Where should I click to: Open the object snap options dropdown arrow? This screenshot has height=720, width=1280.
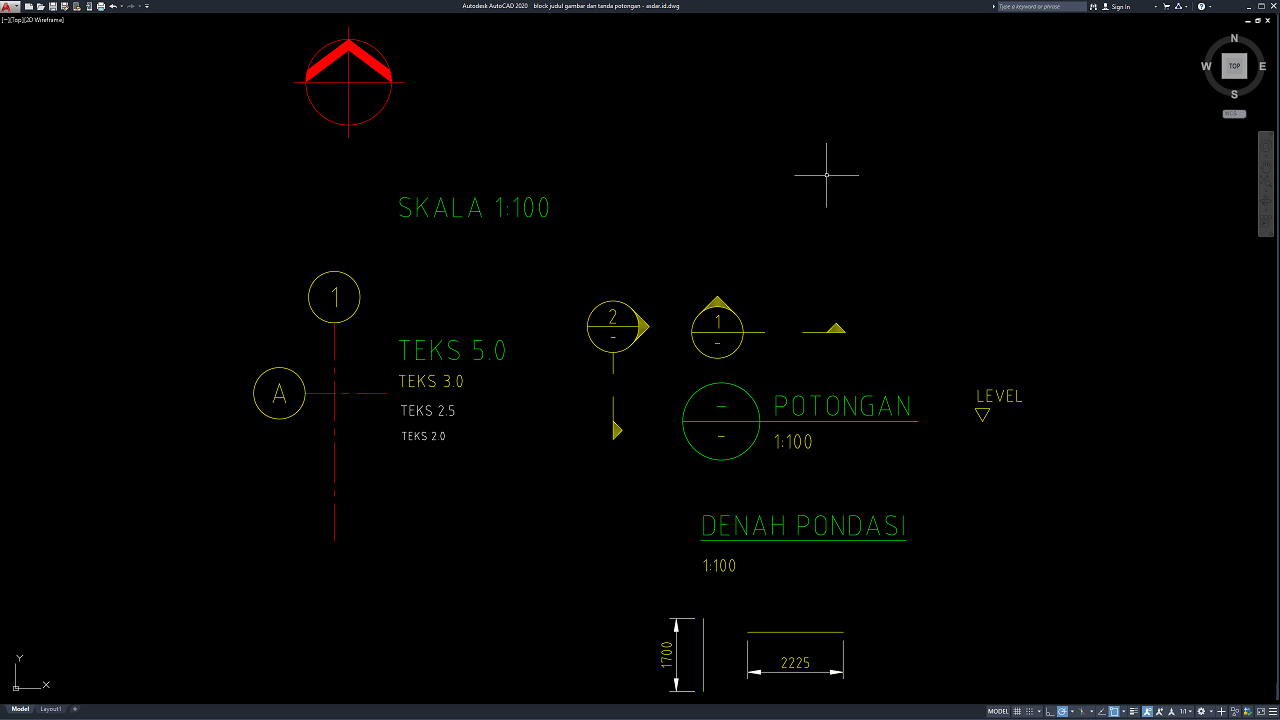tap(1123, 712)
